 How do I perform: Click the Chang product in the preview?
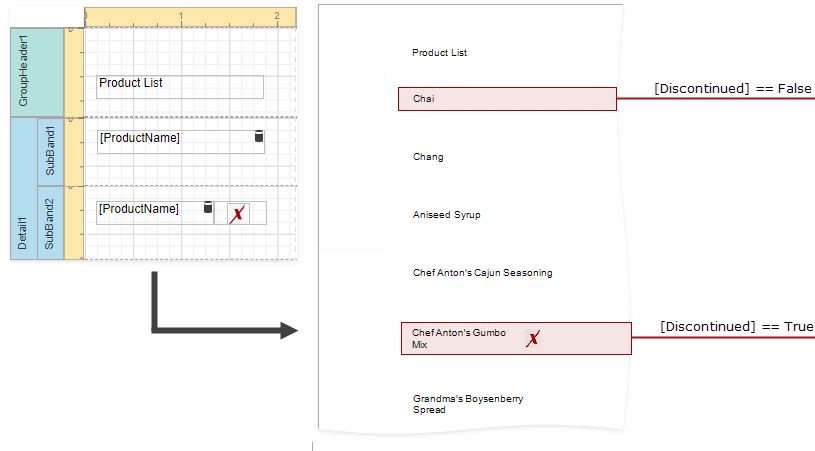[x=428, y=157]
